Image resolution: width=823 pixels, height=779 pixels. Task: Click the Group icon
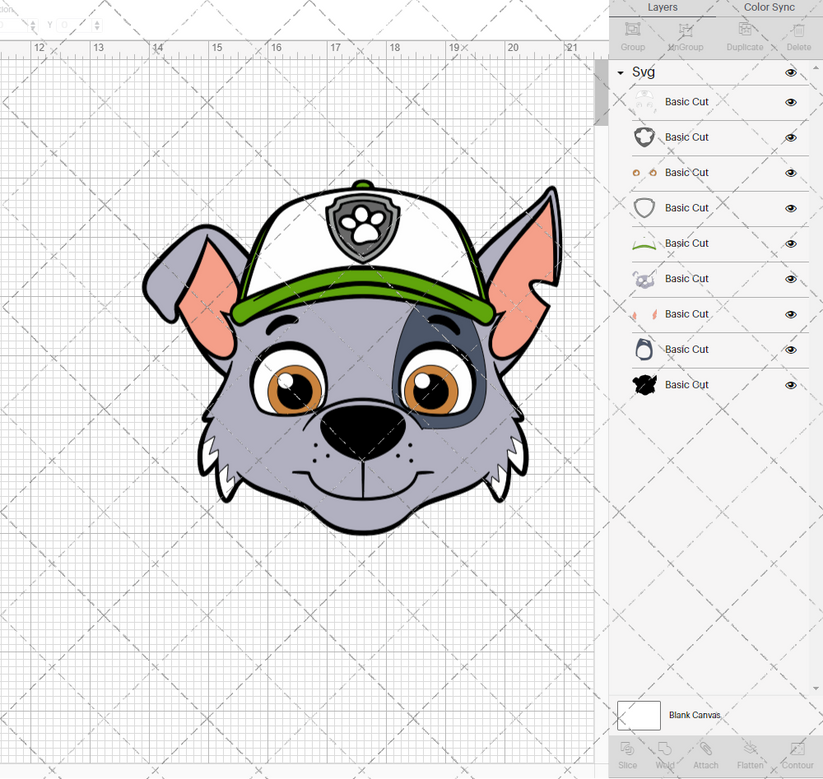(632, 39)
